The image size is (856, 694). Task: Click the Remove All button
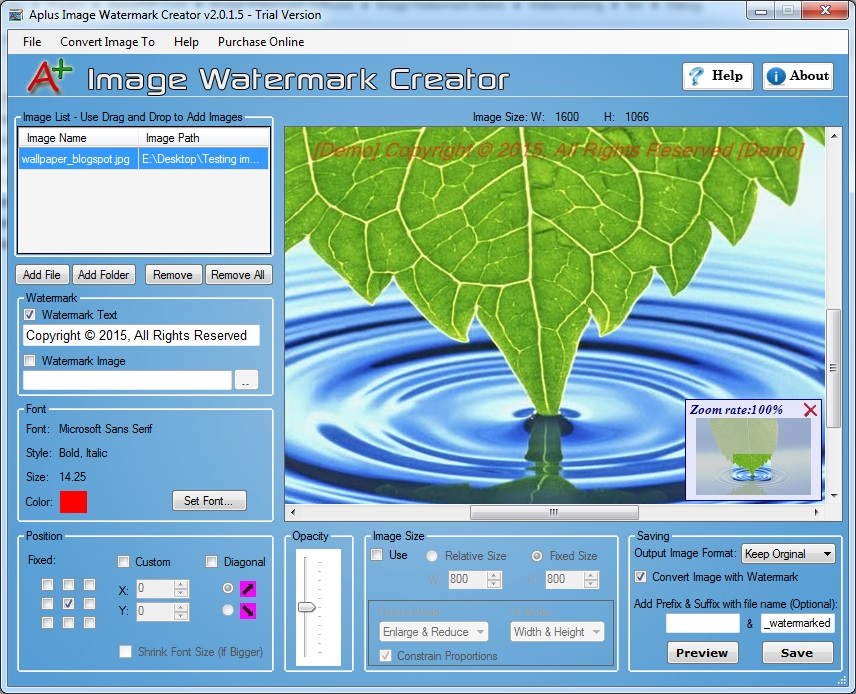tap(238, 275)
